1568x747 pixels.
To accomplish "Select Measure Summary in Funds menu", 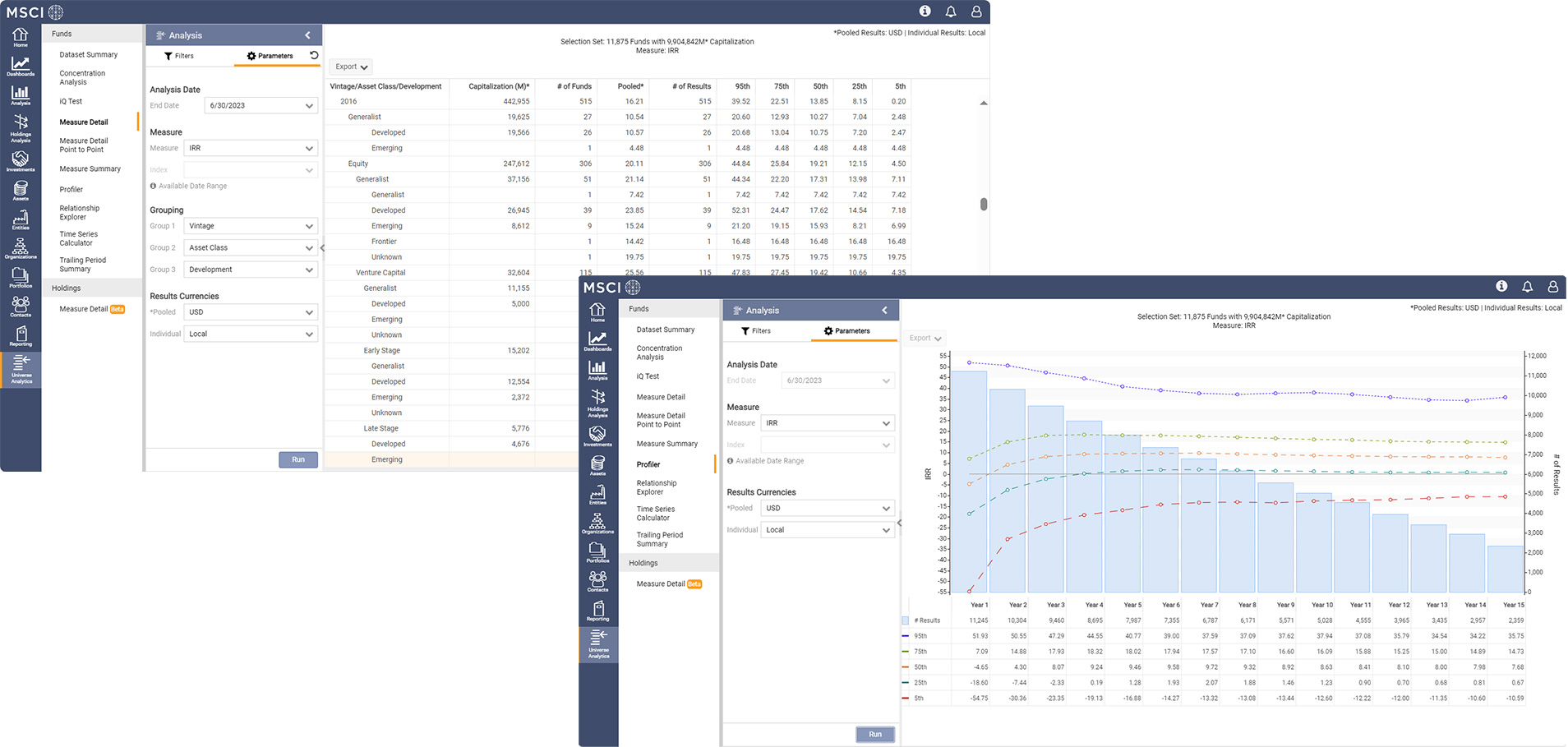I will 90,169.
